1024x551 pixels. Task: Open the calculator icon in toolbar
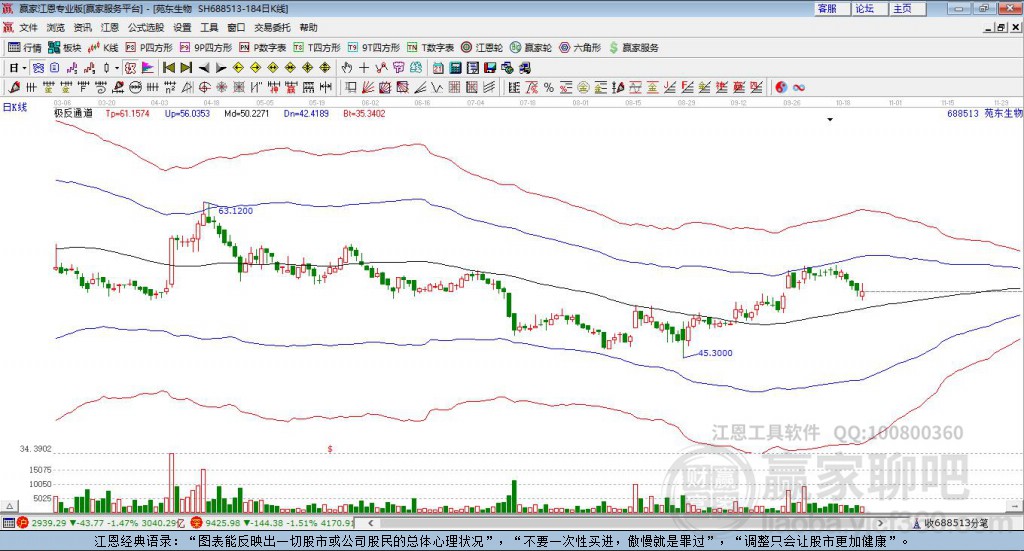pos(456,68)
